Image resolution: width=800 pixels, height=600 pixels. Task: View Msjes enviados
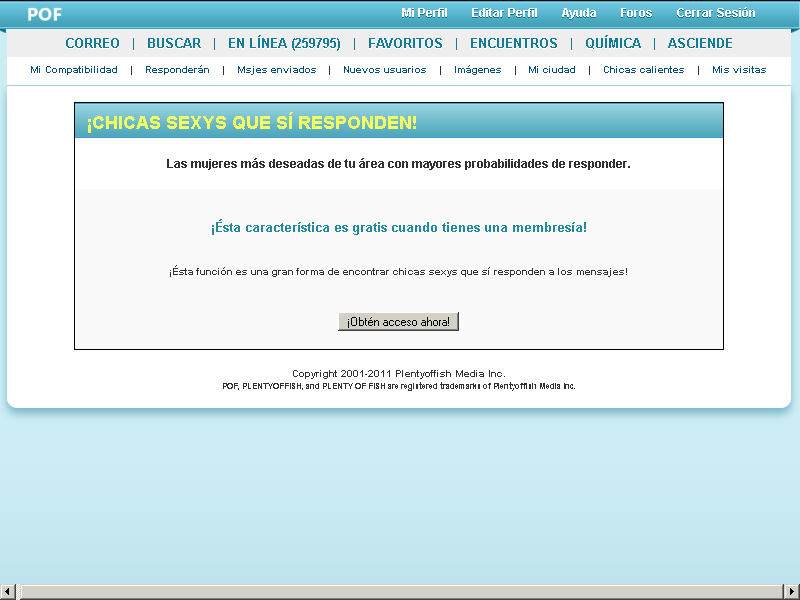point(277,70)
